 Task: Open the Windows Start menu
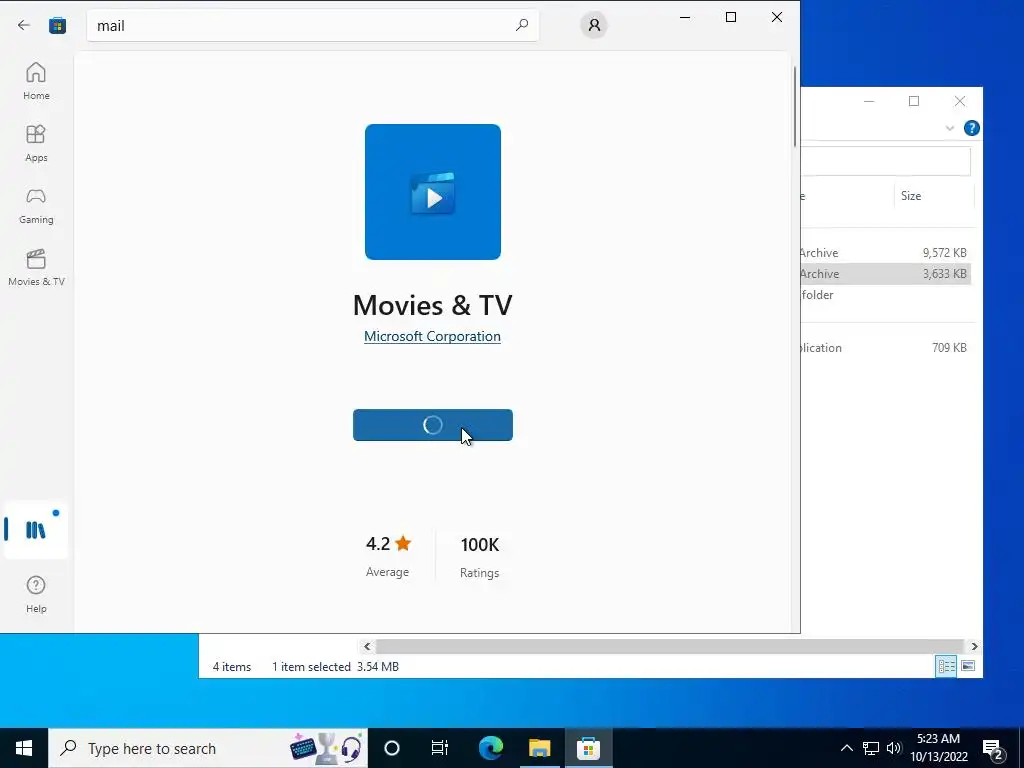click(x=24, y=748)
